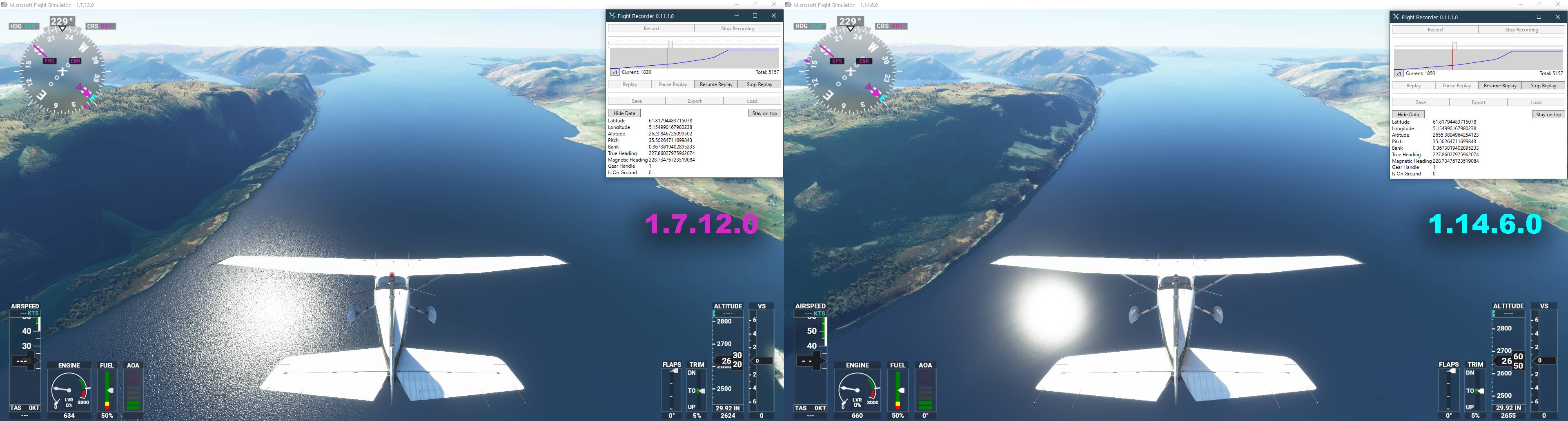Change x1 replay speed next to Current: 1830
This screenshot has width=1568, height=421.
614,72
